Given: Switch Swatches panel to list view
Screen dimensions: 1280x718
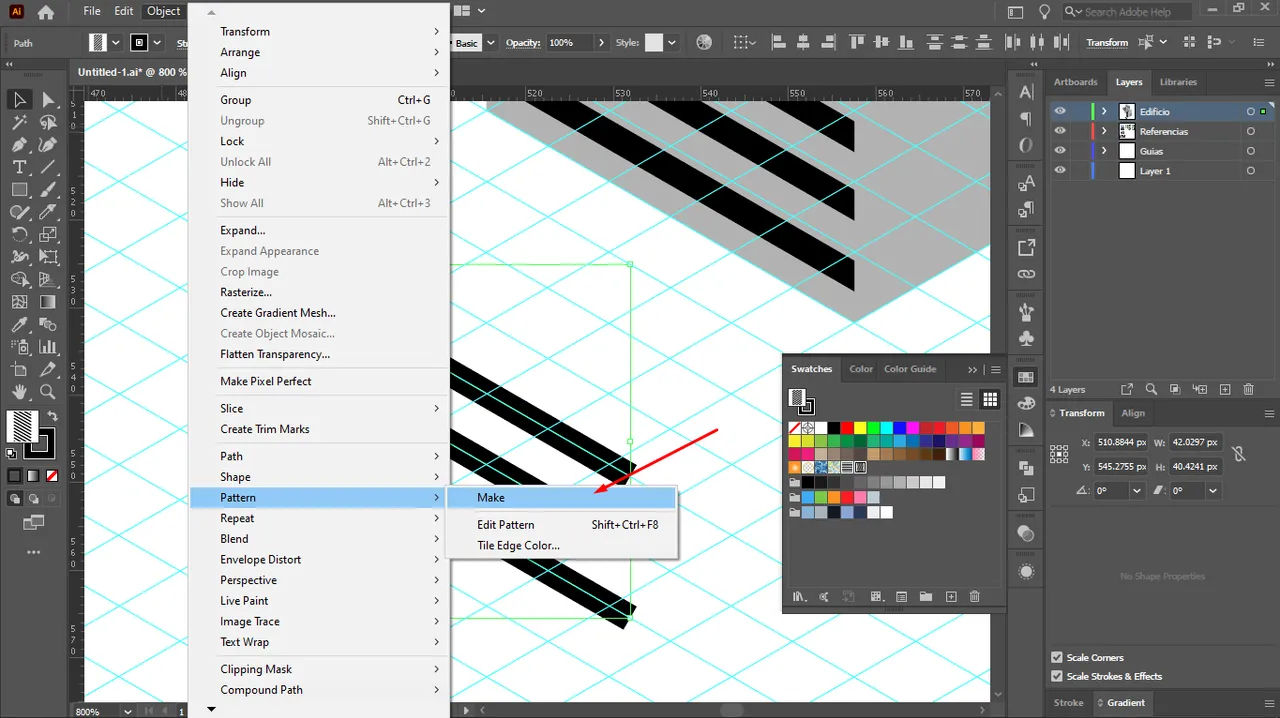Looking at the screenshot, I should tap(966, 399).
